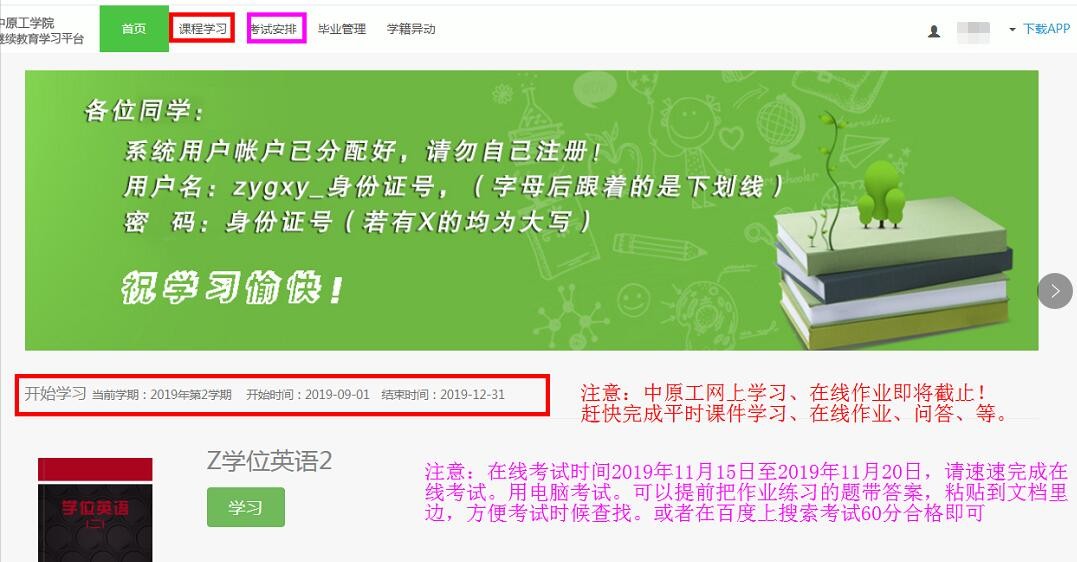The height and width of the screenshot is (562, 1077).
Task: Switch to the 考试安排 tab
Action: coord(275,29)
